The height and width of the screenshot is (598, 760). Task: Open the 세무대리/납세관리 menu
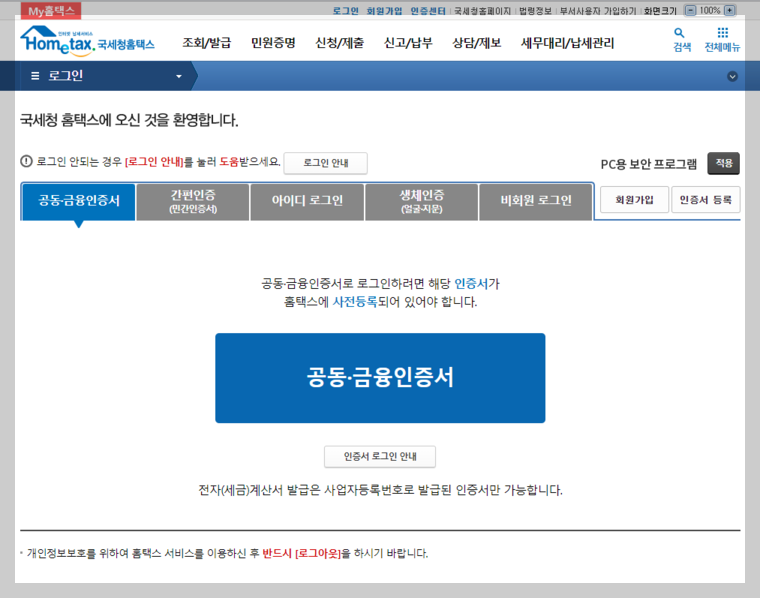[567, 43]
